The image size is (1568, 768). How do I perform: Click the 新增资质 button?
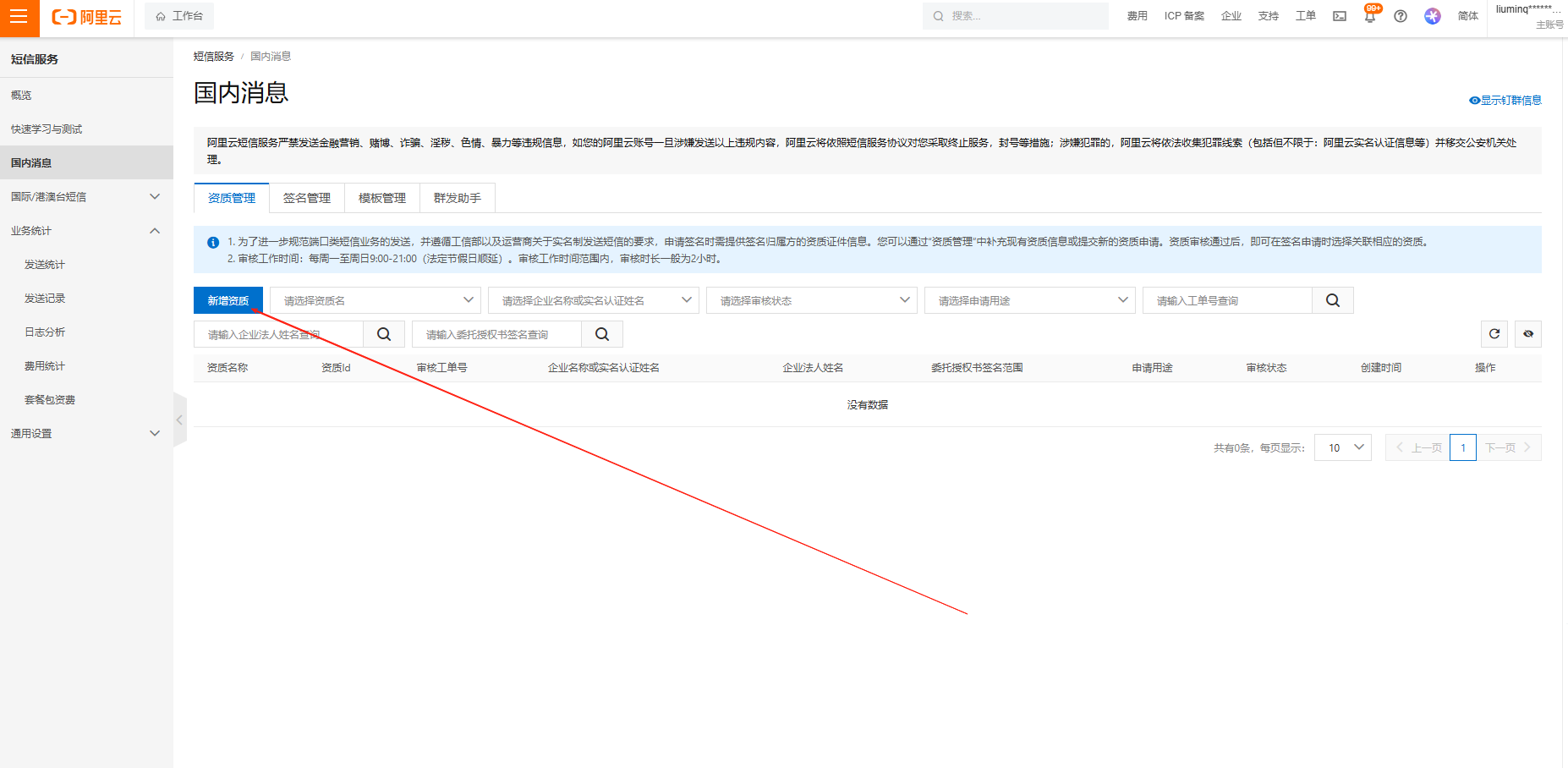[x=228, y=300]
